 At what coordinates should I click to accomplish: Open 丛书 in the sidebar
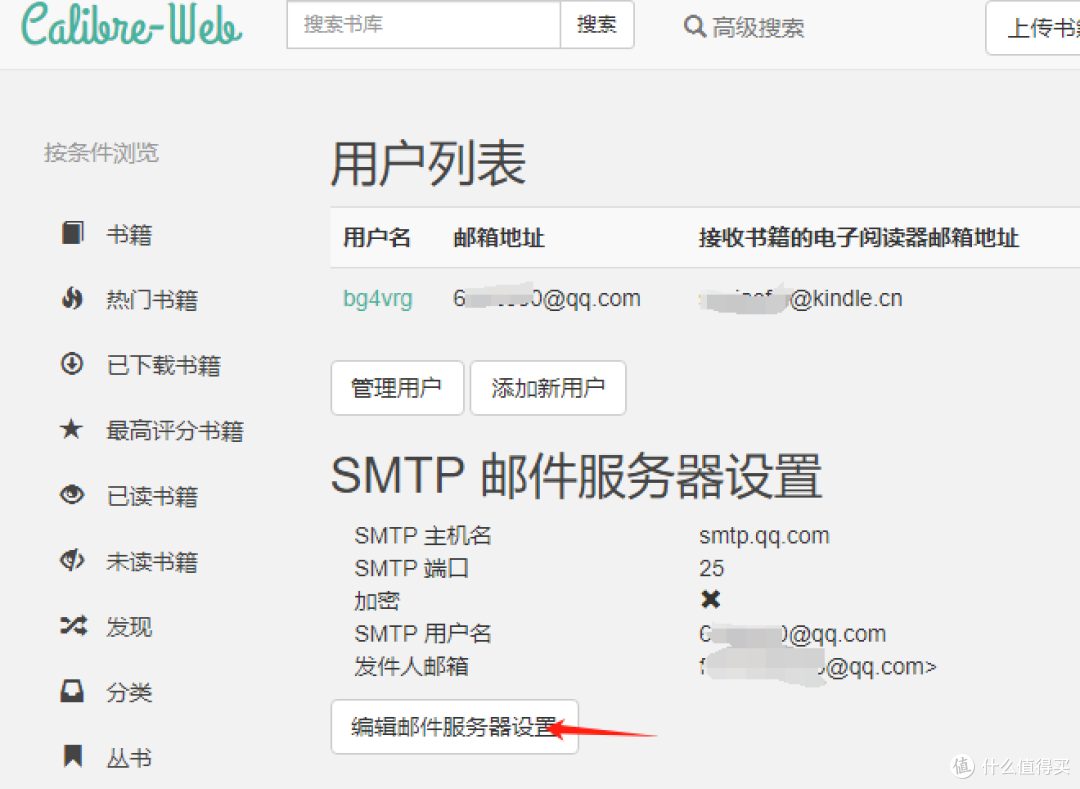pyautogui.click(x=129, y=758)
